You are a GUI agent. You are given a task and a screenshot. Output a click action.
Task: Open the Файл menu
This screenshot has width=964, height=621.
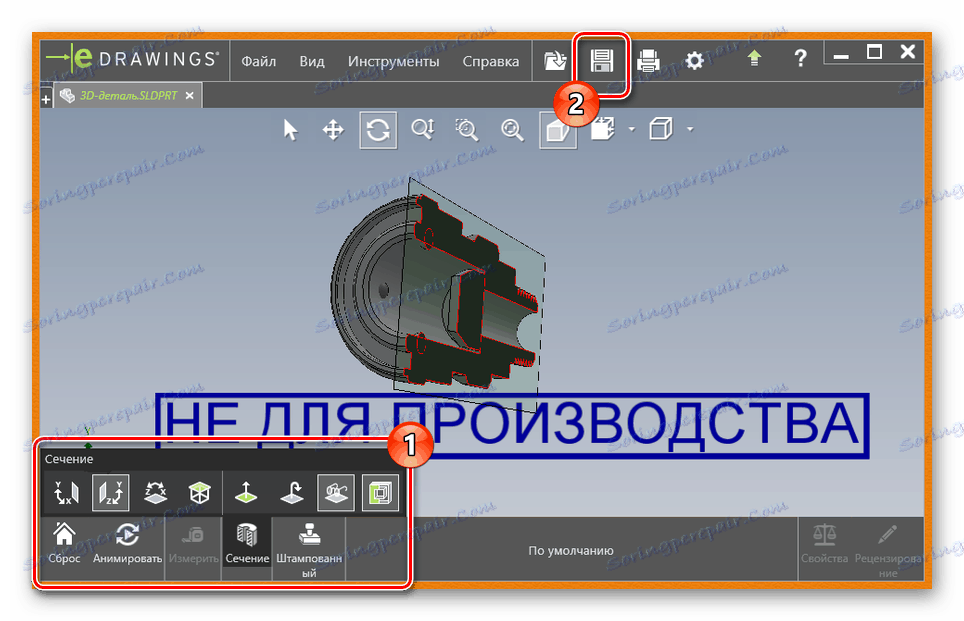point(258,61)
